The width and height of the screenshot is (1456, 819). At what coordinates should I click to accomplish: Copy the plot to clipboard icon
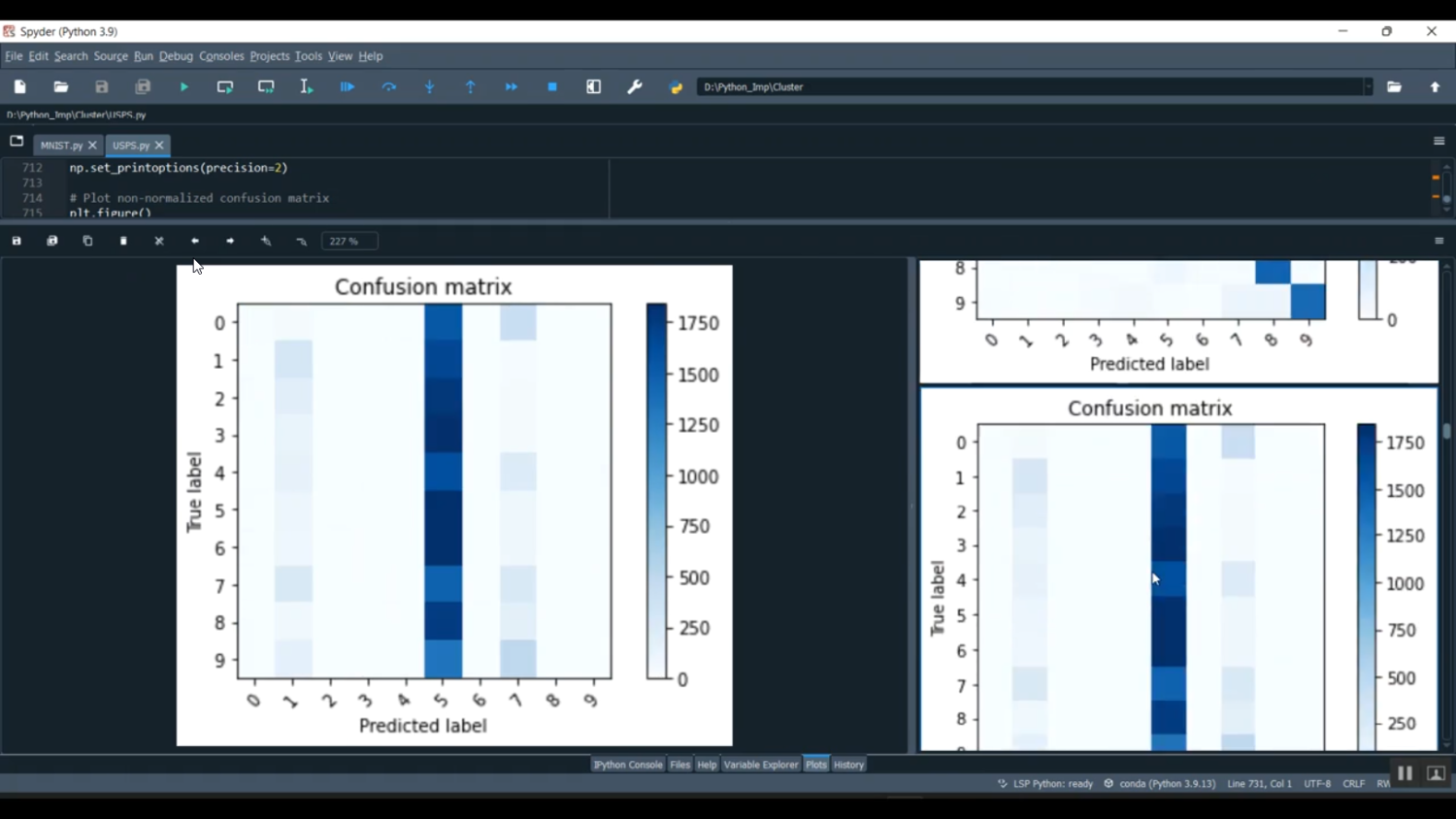(87, 241)
